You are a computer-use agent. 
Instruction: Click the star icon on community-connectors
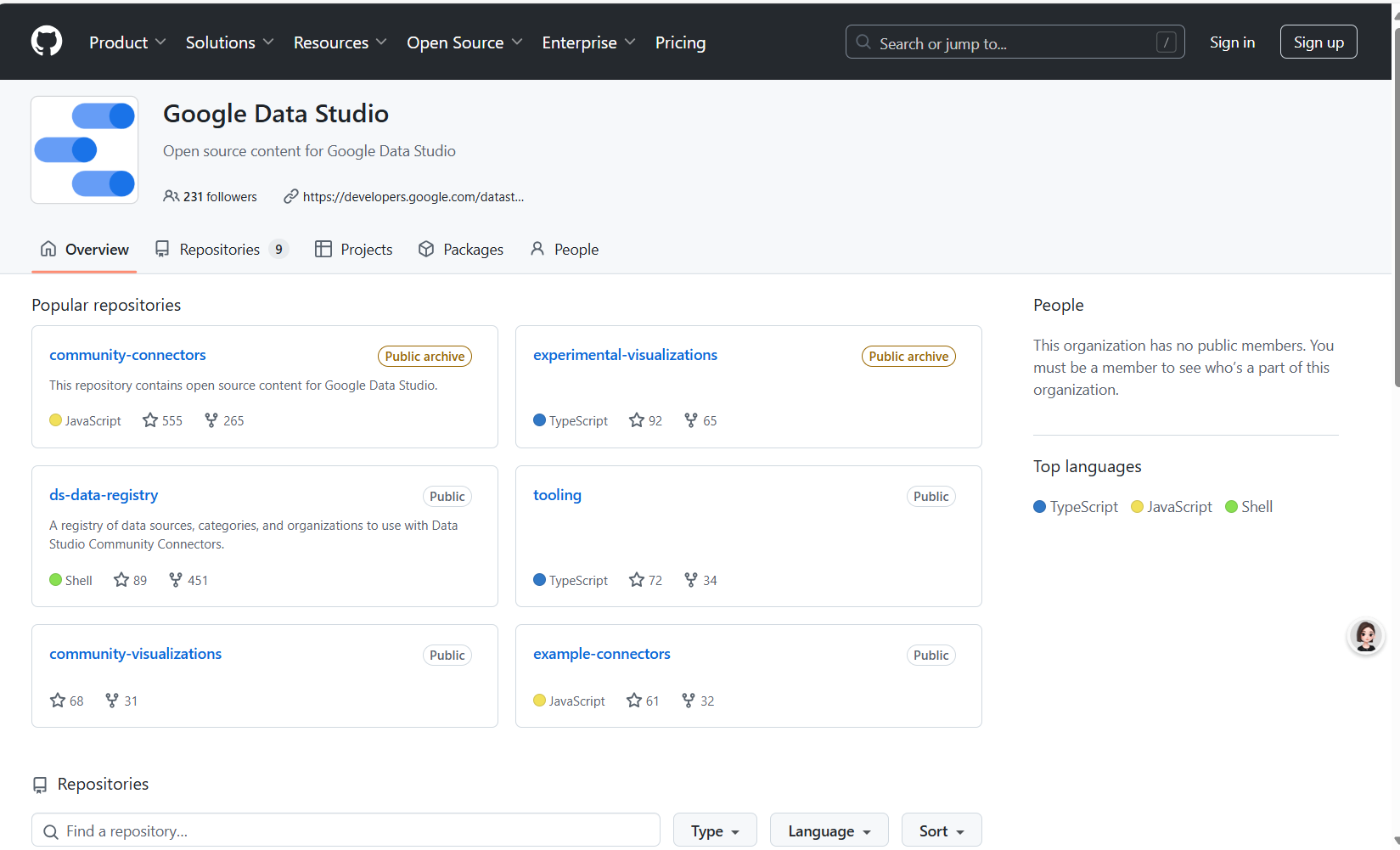150,420
